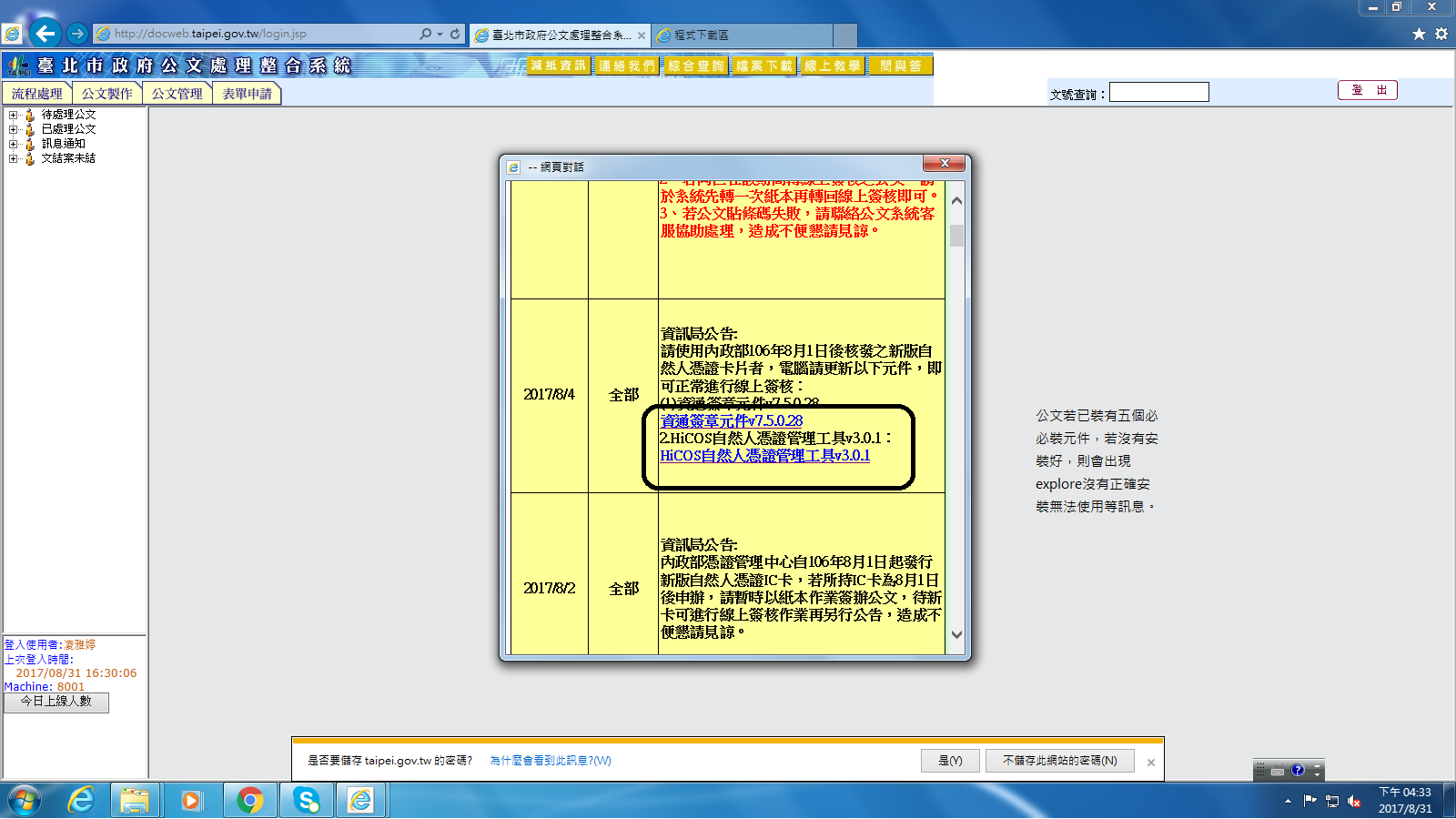The width and height of the screenshot is (1456, 819).
Task: Click the 文結案未結 folder icon
Action: point(30,158)
